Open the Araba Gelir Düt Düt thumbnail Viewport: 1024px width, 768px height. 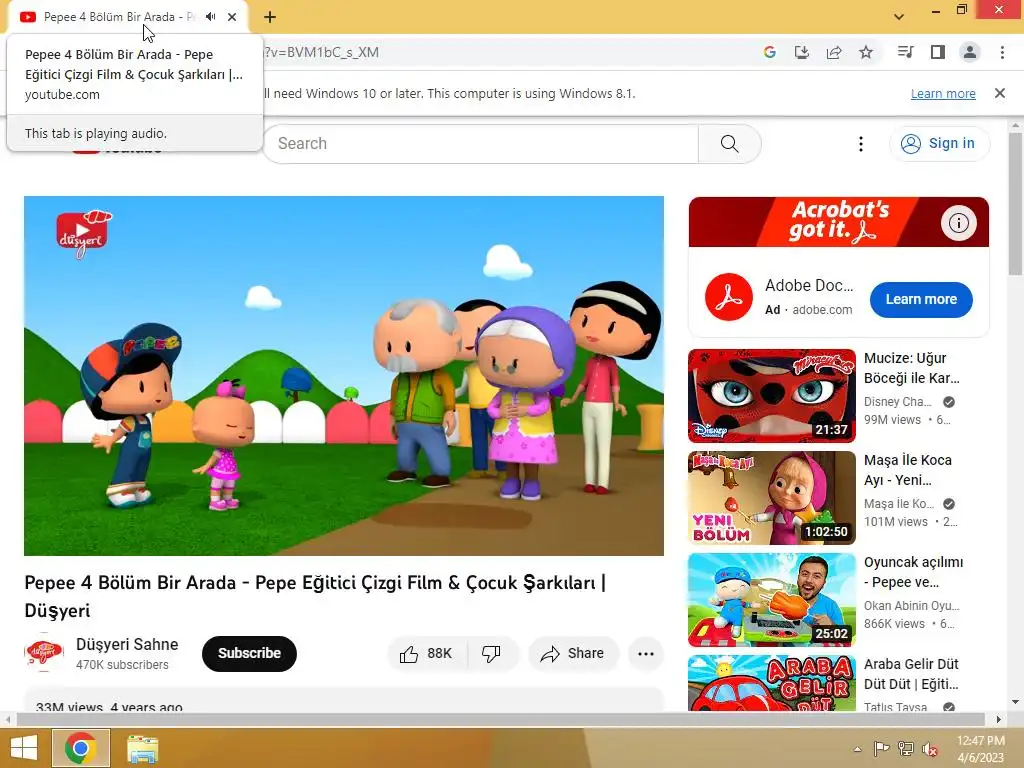pos(771,683)
